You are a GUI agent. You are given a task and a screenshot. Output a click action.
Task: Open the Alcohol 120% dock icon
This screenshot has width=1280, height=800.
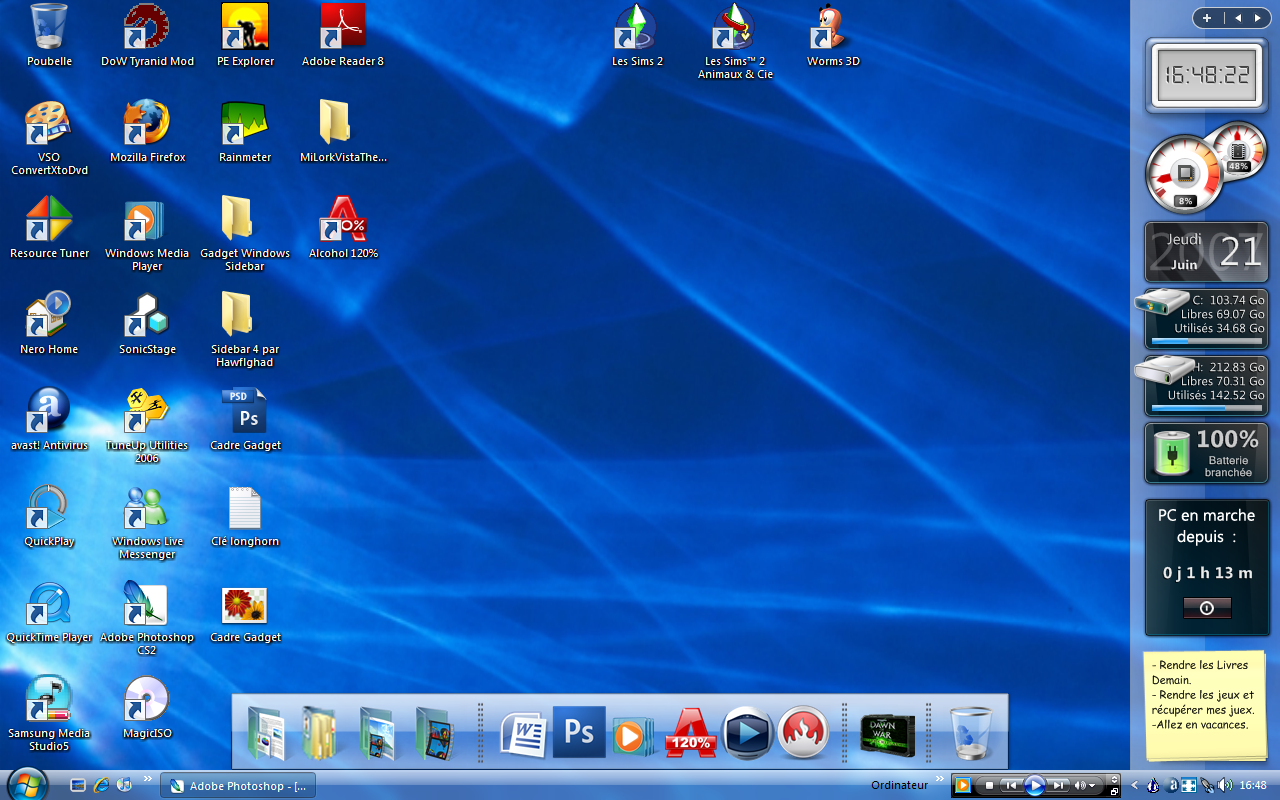click(691, 733)
